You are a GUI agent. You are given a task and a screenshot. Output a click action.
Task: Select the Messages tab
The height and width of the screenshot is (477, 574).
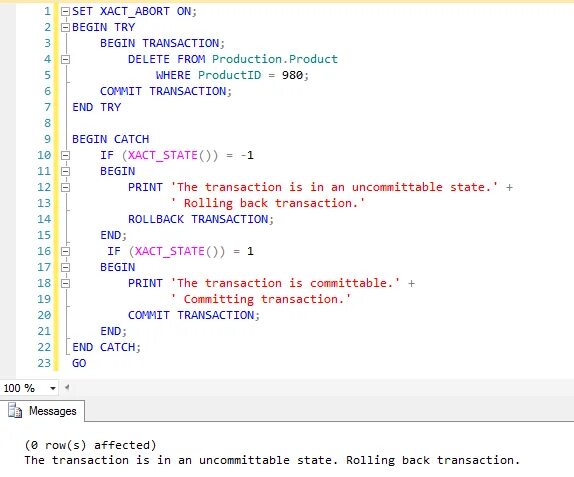42,411
